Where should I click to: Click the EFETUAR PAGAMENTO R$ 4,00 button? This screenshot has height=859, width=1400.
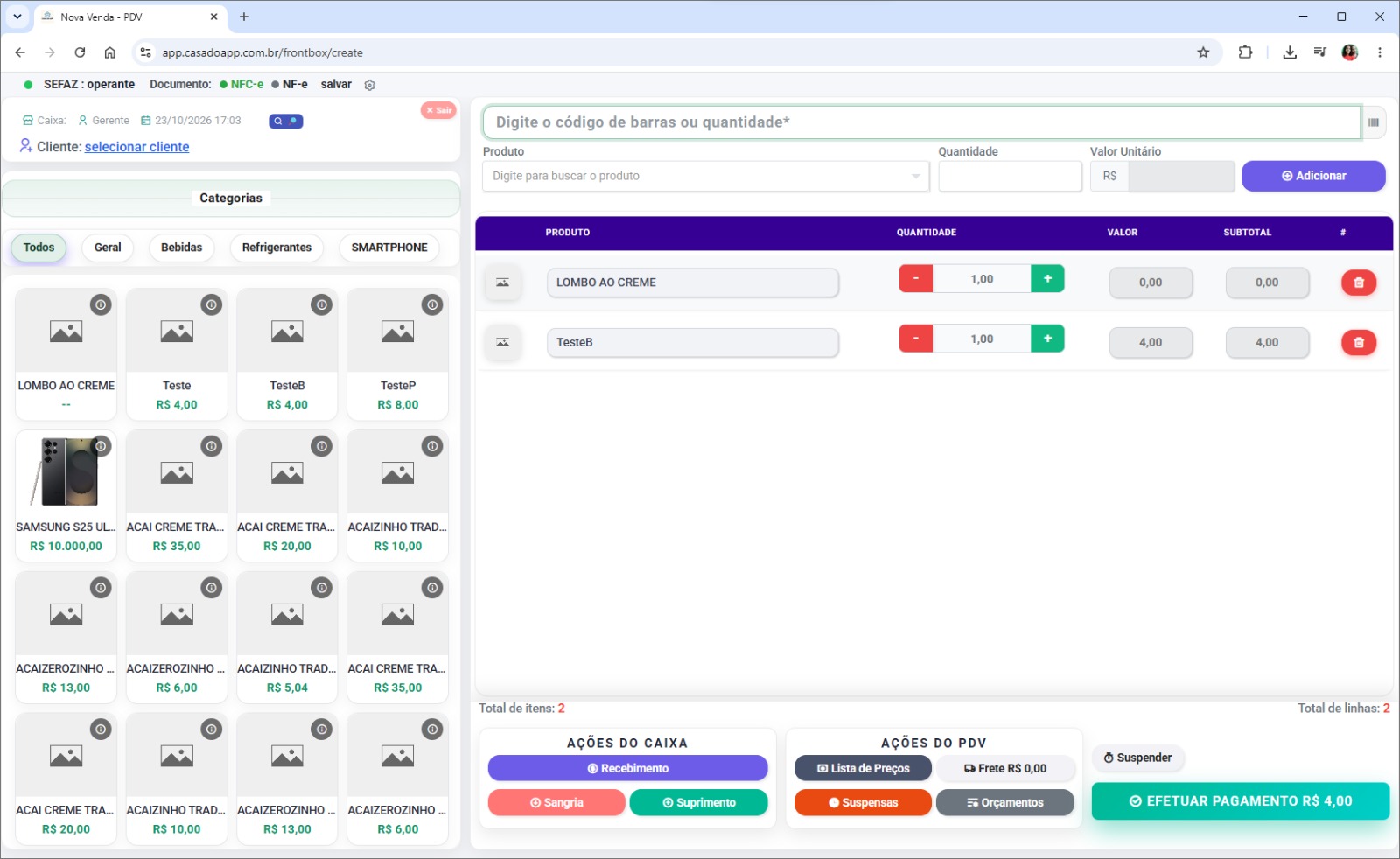click(1241, 801)
